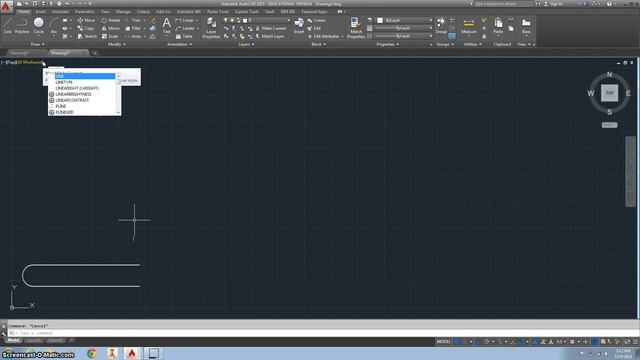Open the AutoCAD application menu
Image resolution: width=640 pixels, height=360 pixels.
pyautogui.click(x=6, y=6)
